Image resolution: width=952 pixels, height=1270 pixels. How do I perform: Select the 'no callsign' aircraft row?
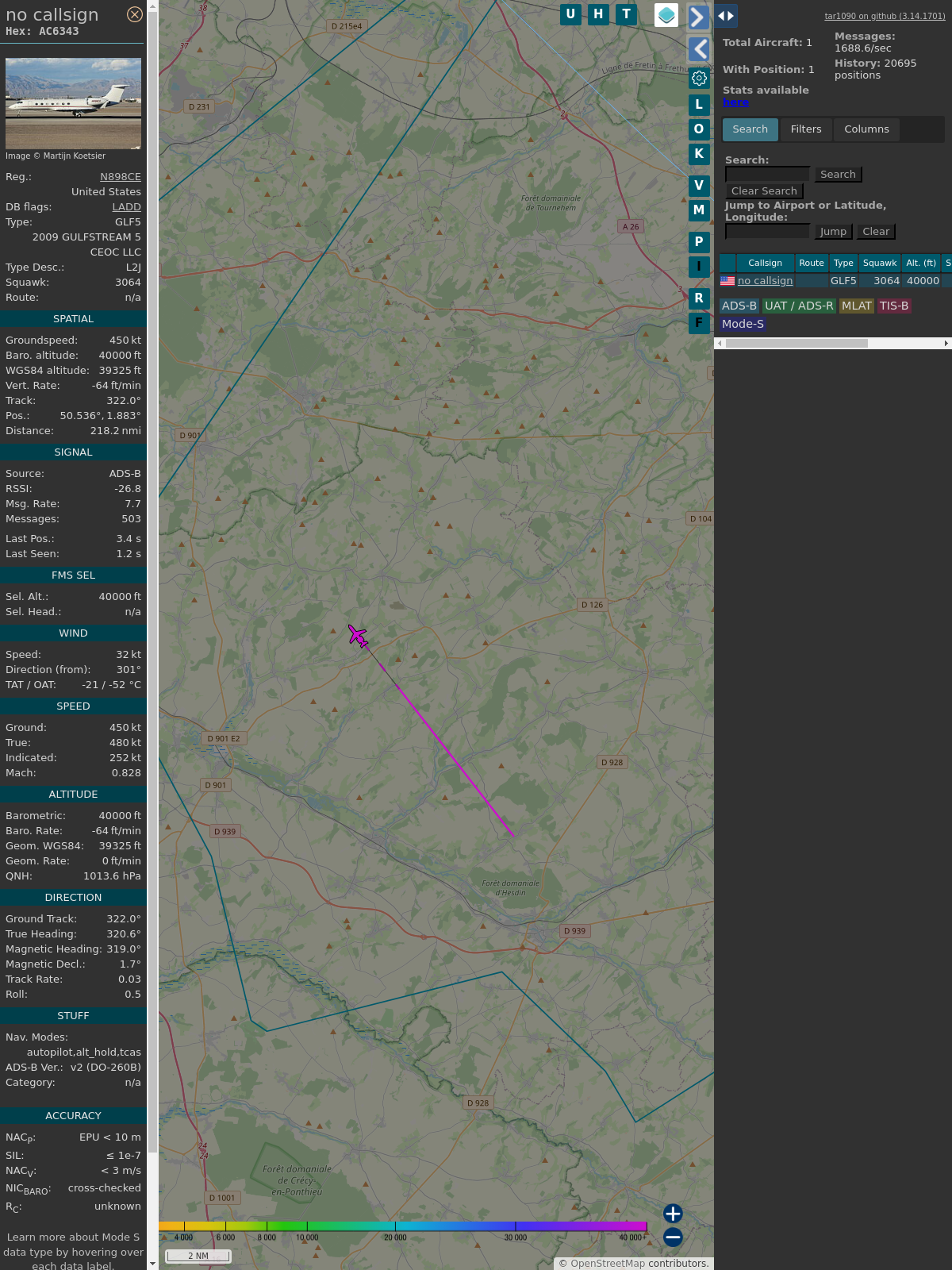tap(835, 281)
